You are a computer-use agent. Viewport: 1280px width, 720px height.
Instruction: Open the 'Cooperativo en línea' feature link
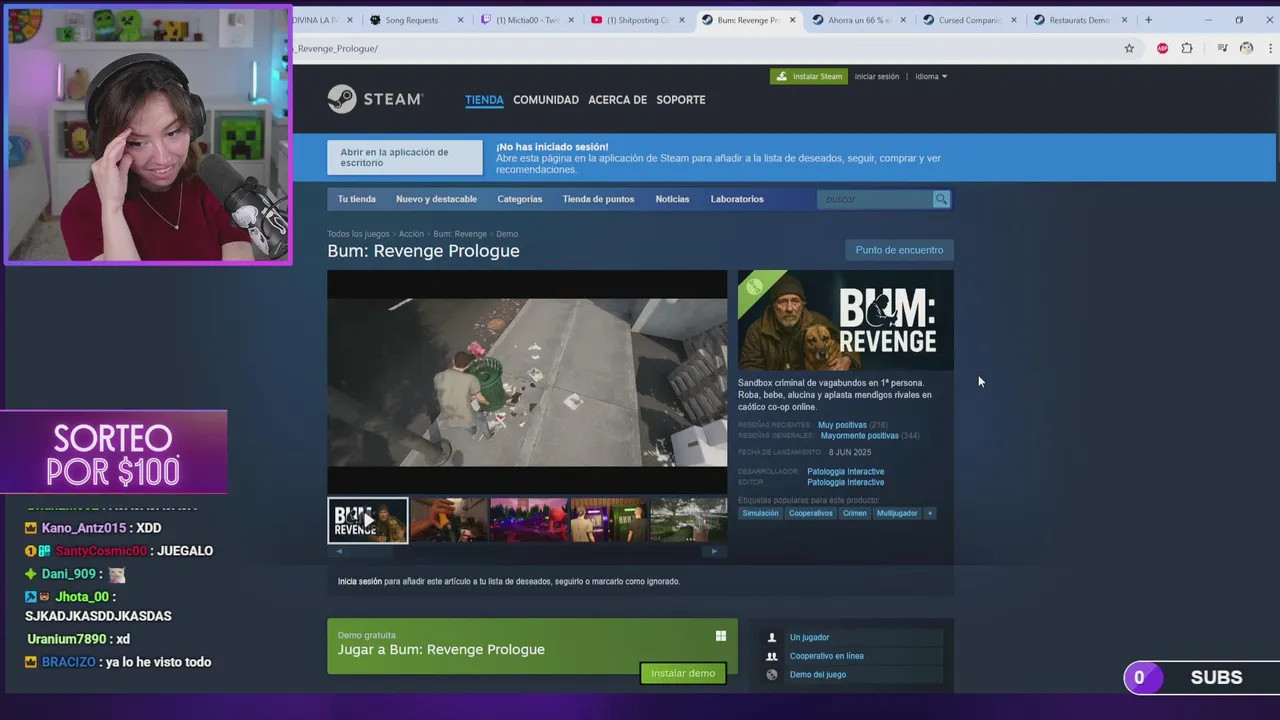[x=826, y=656]
